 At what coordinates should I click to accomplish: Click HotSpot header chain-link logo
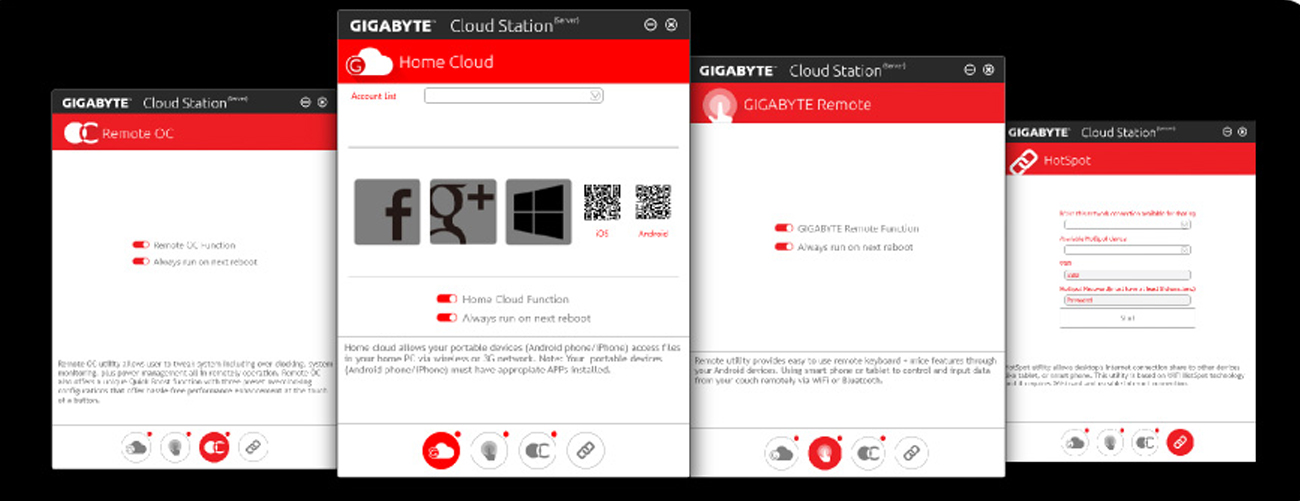tap(1021, 160)
